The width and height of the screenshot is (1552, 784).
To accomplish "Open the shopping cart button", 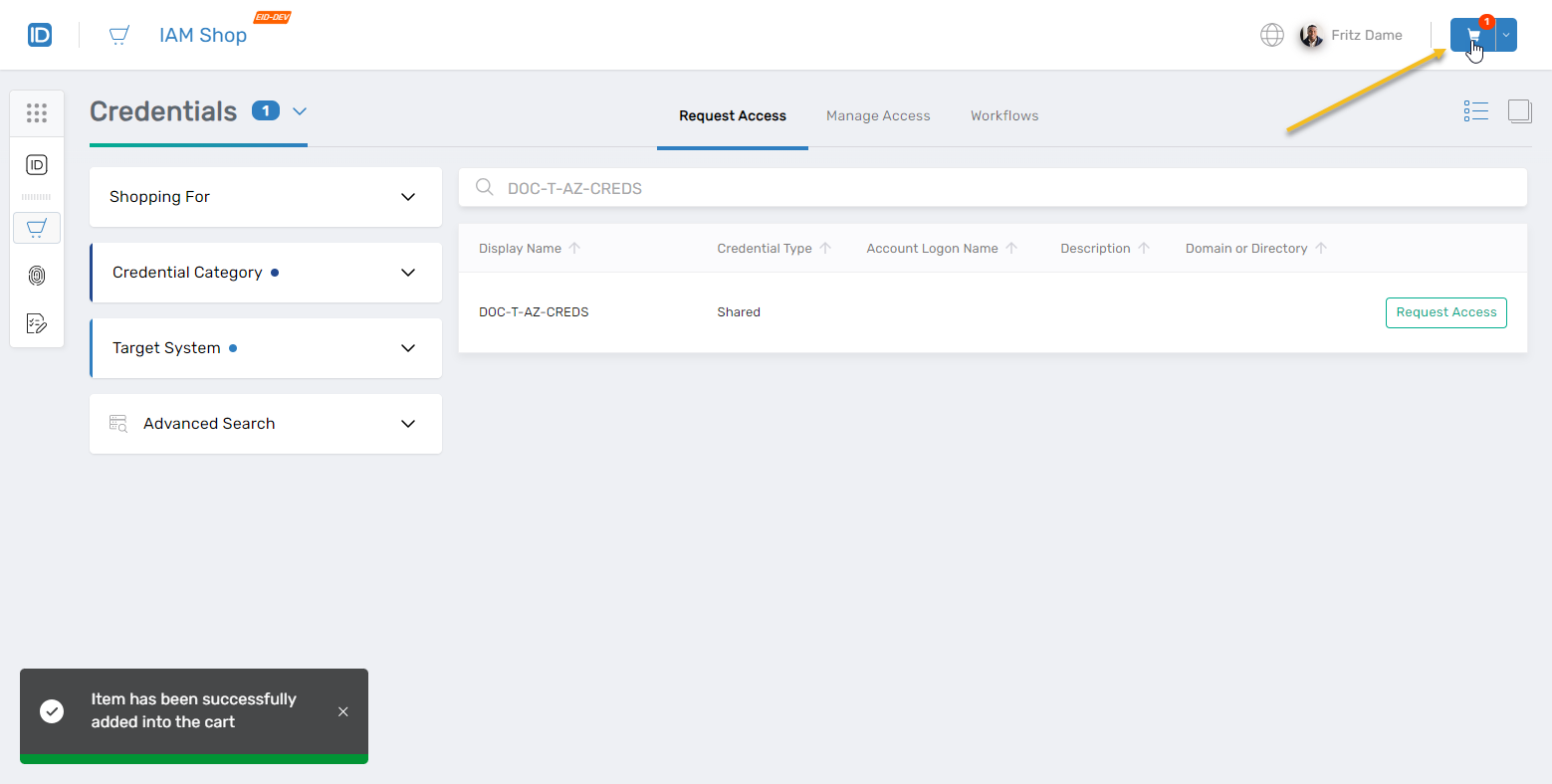I will [1472, 36].
